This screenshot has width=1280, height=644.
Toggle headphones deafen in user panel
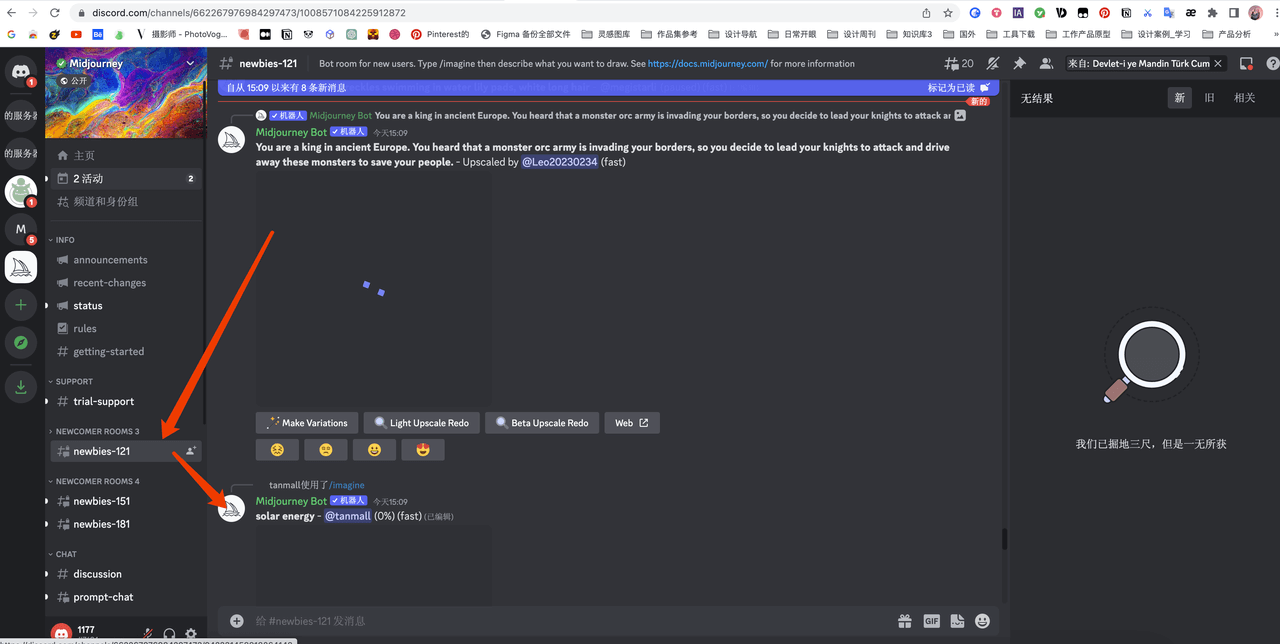(169, 634)
